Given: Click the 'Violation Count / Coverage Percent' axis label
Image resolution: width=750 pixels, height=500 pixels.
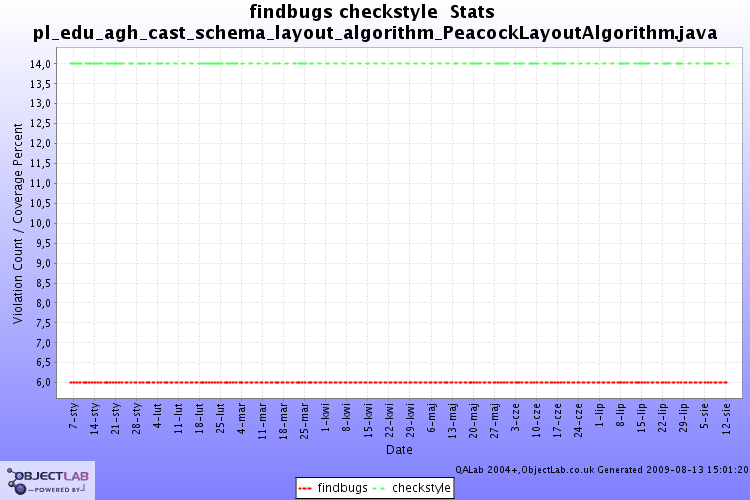Looking at the screenshot, I should tap(18, 223).
